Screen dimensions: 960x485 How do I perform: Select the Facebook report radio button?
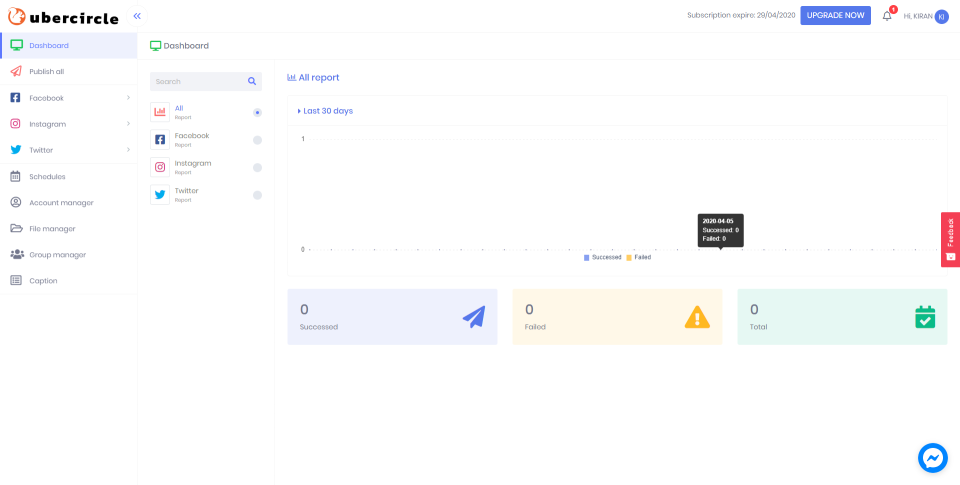pyautogui.click(x=257, y=140)
